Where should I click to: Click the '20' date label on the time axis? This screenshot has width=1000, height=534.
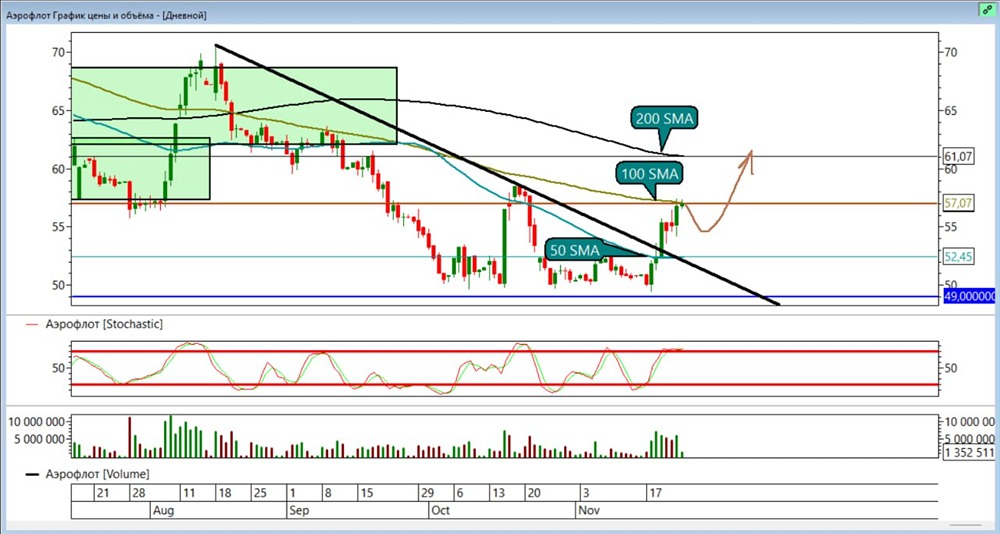click(x=534, y=493)
